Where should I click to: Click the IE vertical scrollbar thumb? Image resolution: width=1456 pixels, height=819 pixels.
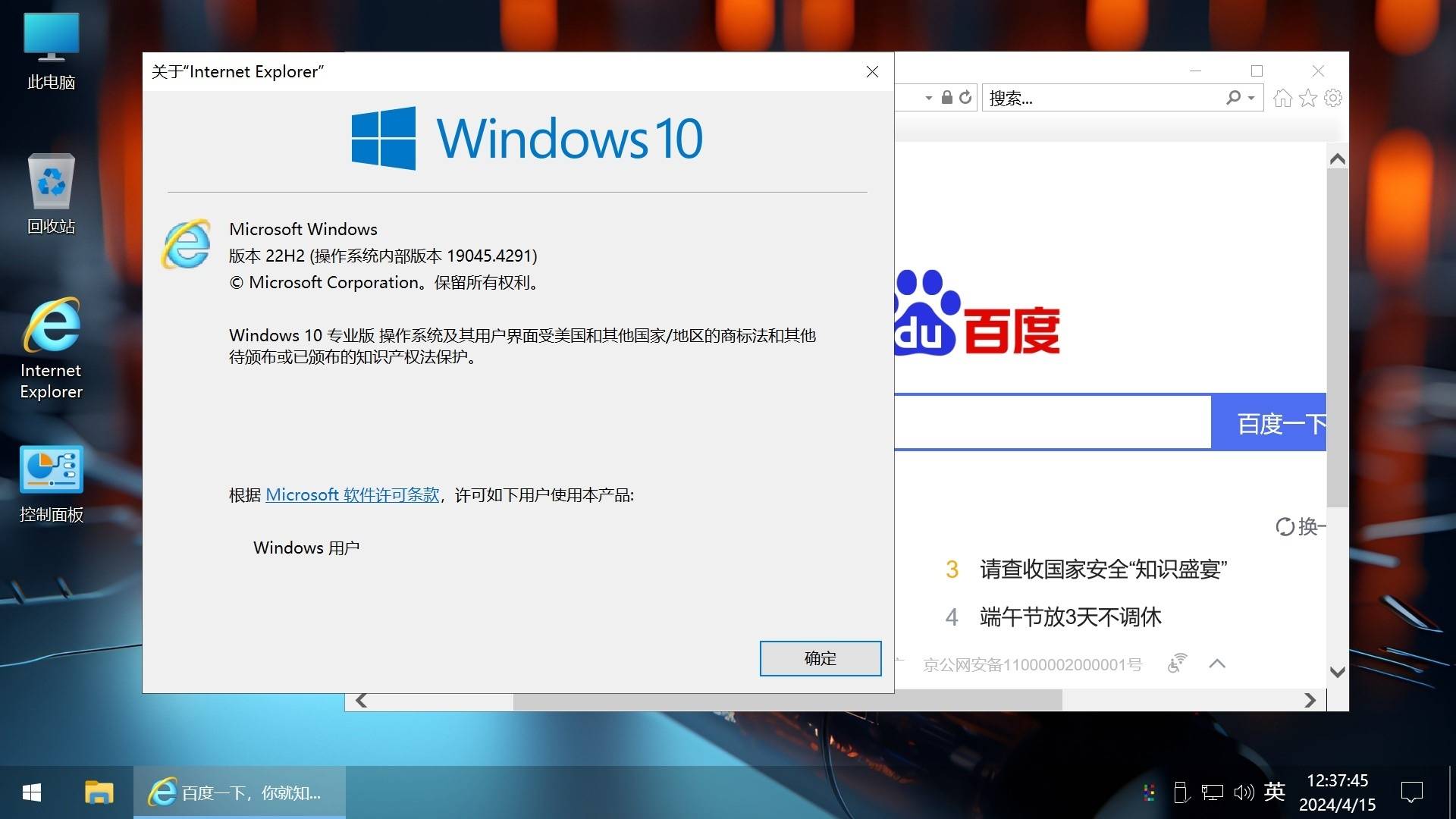click(1338, 337)
